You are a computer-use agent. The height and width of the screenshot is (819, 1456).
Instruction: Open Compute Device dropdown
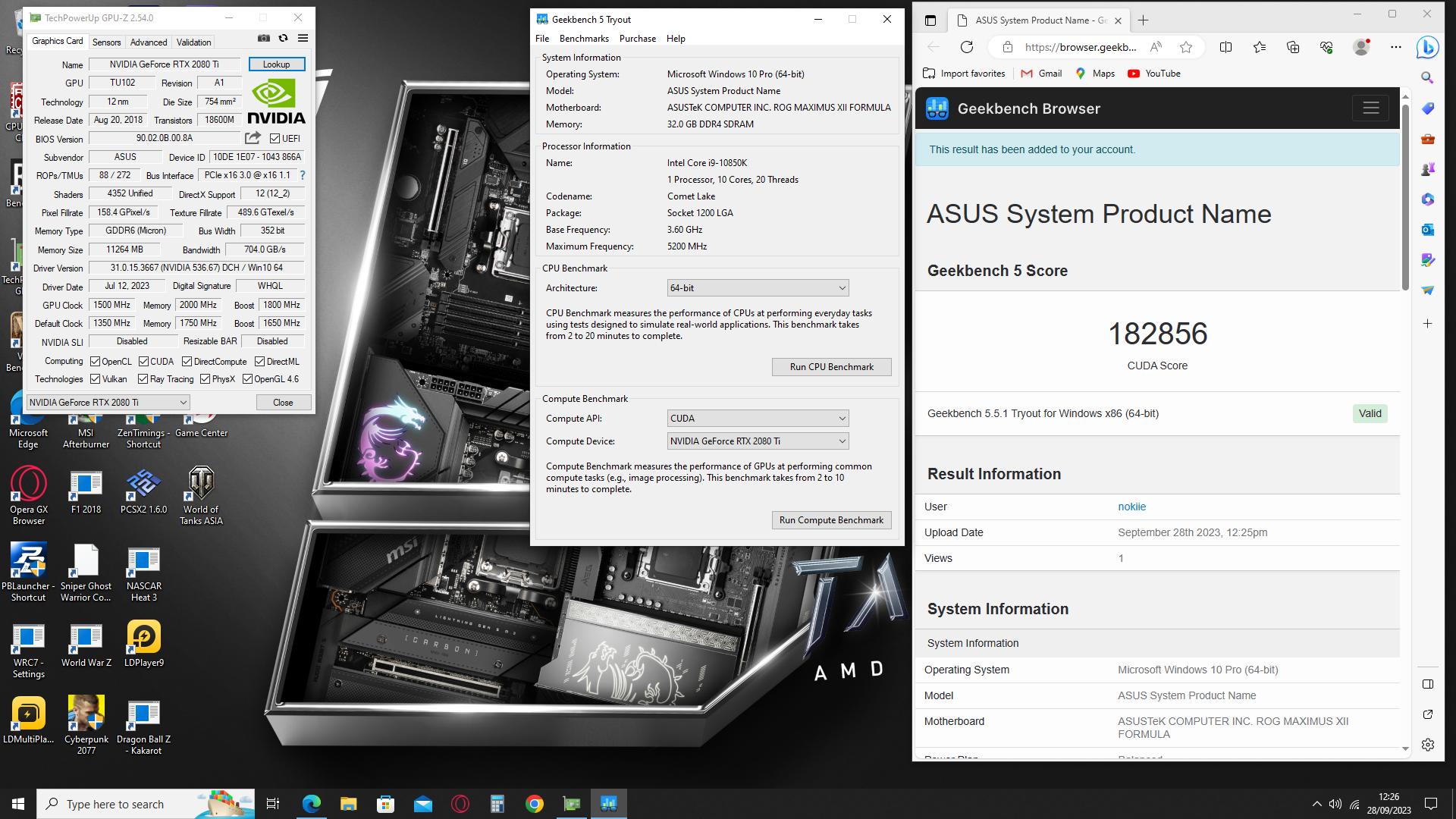click(x=758, y=441)
